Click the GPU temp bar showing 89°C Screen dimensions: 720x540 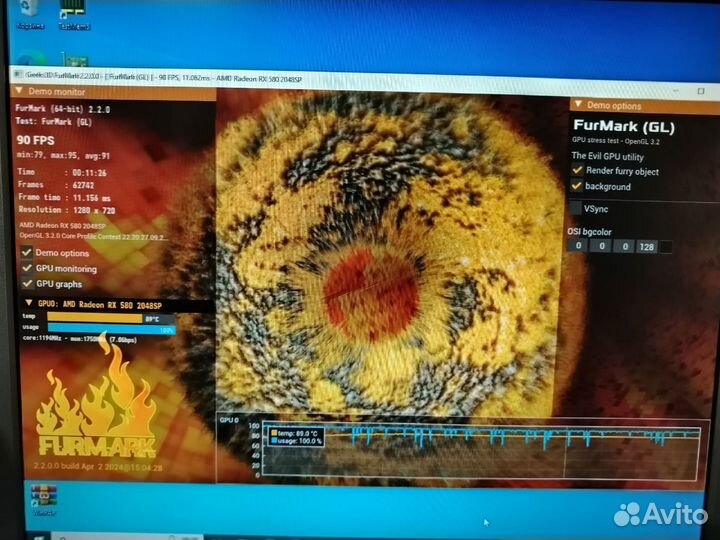(112, 318)
